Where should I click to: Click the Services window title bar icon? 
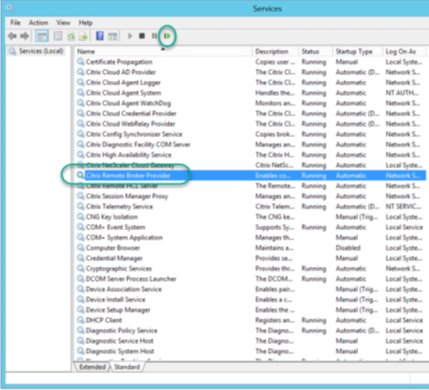click(10, 8)
